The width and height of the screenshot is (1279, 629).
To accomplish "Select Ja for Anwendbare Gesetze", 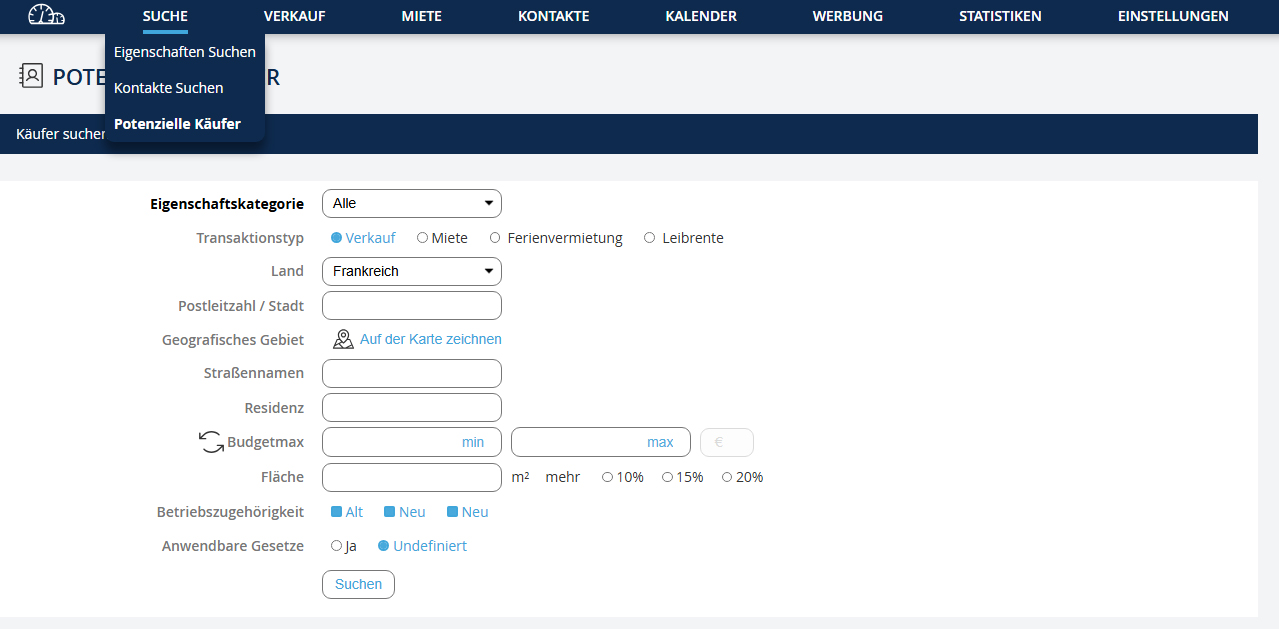I will tap(336, 546).
